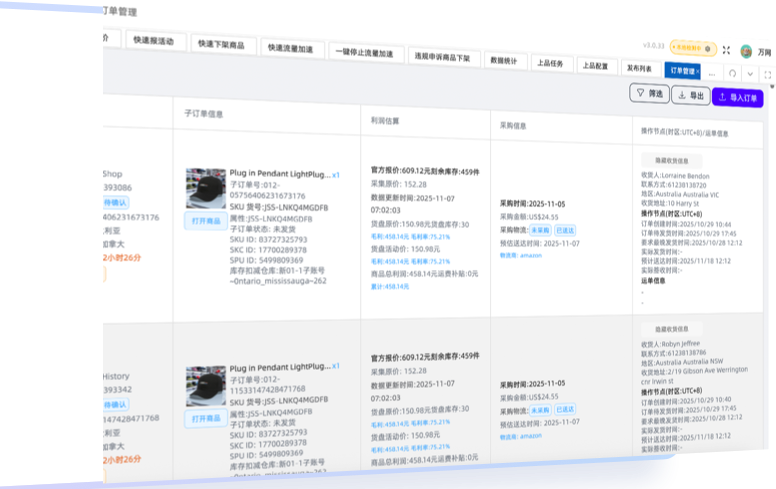776x489 pixels.
Task: Select the 快速下架商品 tab
Action: pyautogui.click(x=220, y=44)
